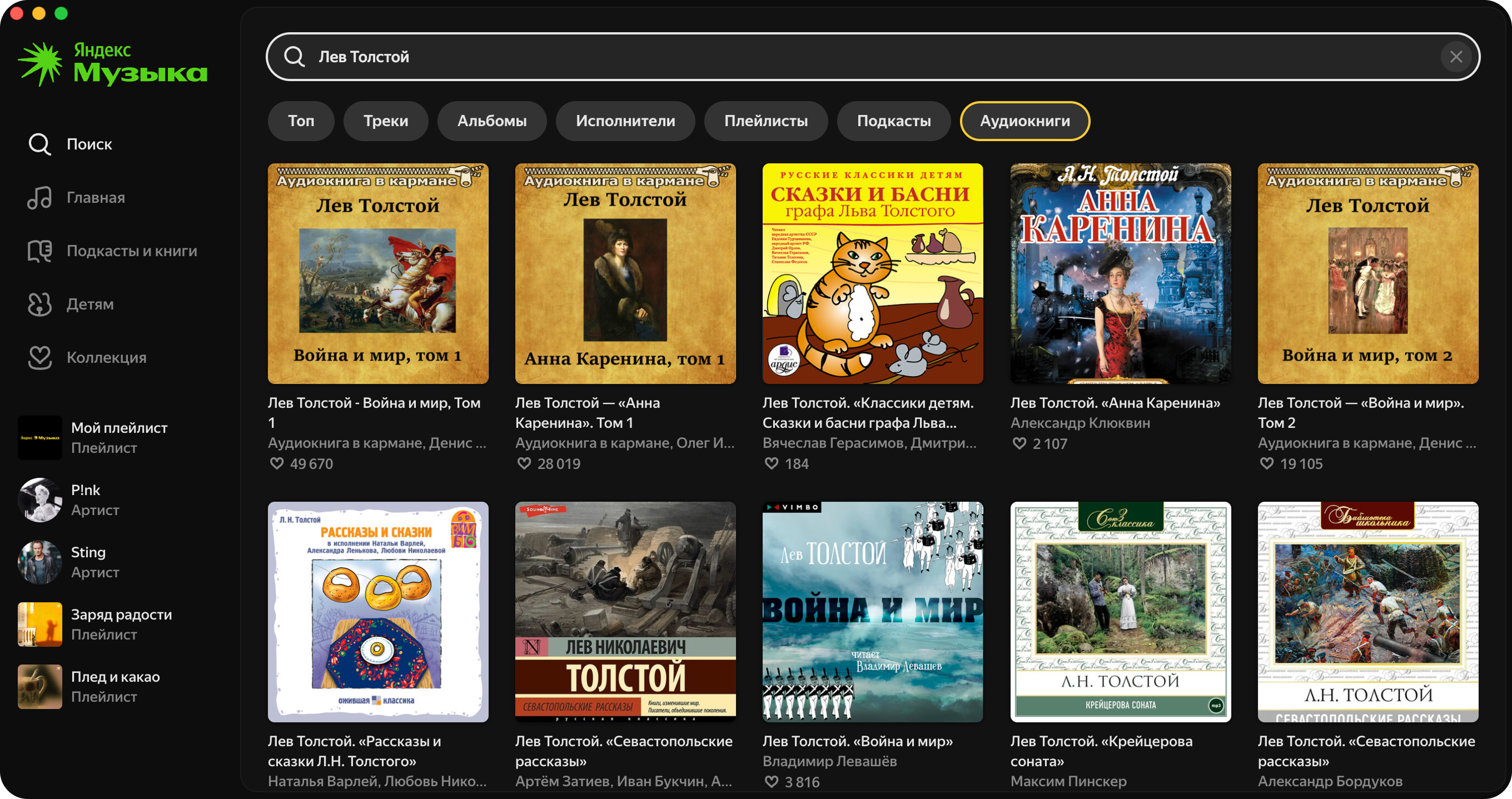
Task: Switch to the Треки filter tab
Action: (x=386, y=122)
